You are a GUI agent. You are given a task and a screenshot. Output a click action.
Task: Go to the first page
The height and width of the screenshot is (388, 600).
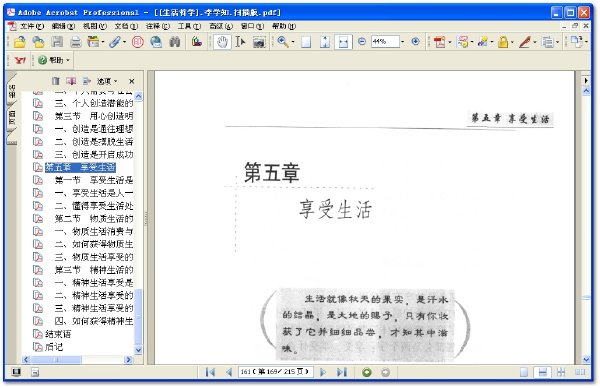pyautogui.click(x=210, y=372)
